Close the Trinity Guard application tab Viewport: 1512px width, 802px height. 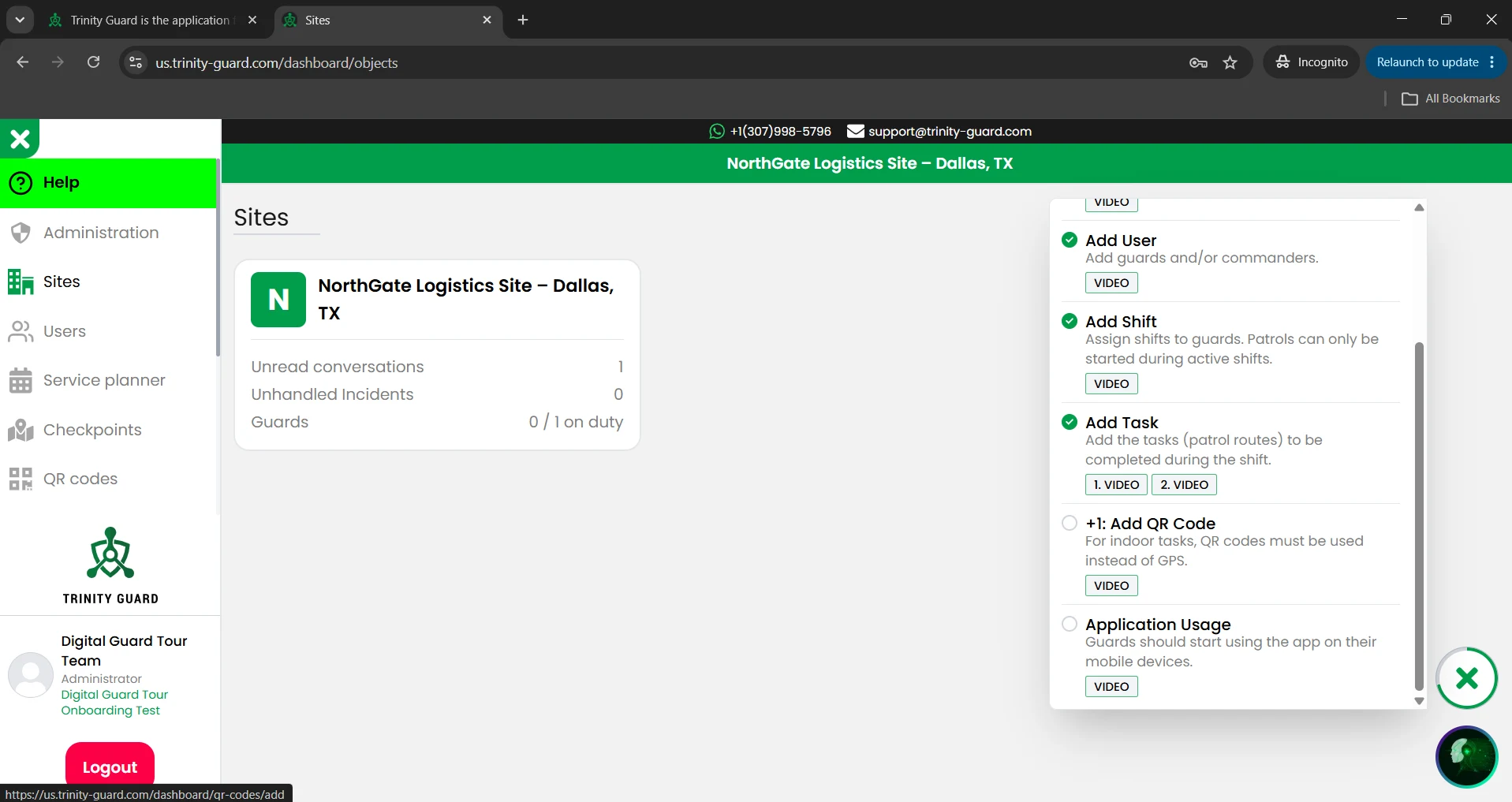click(x=252, y=20)
